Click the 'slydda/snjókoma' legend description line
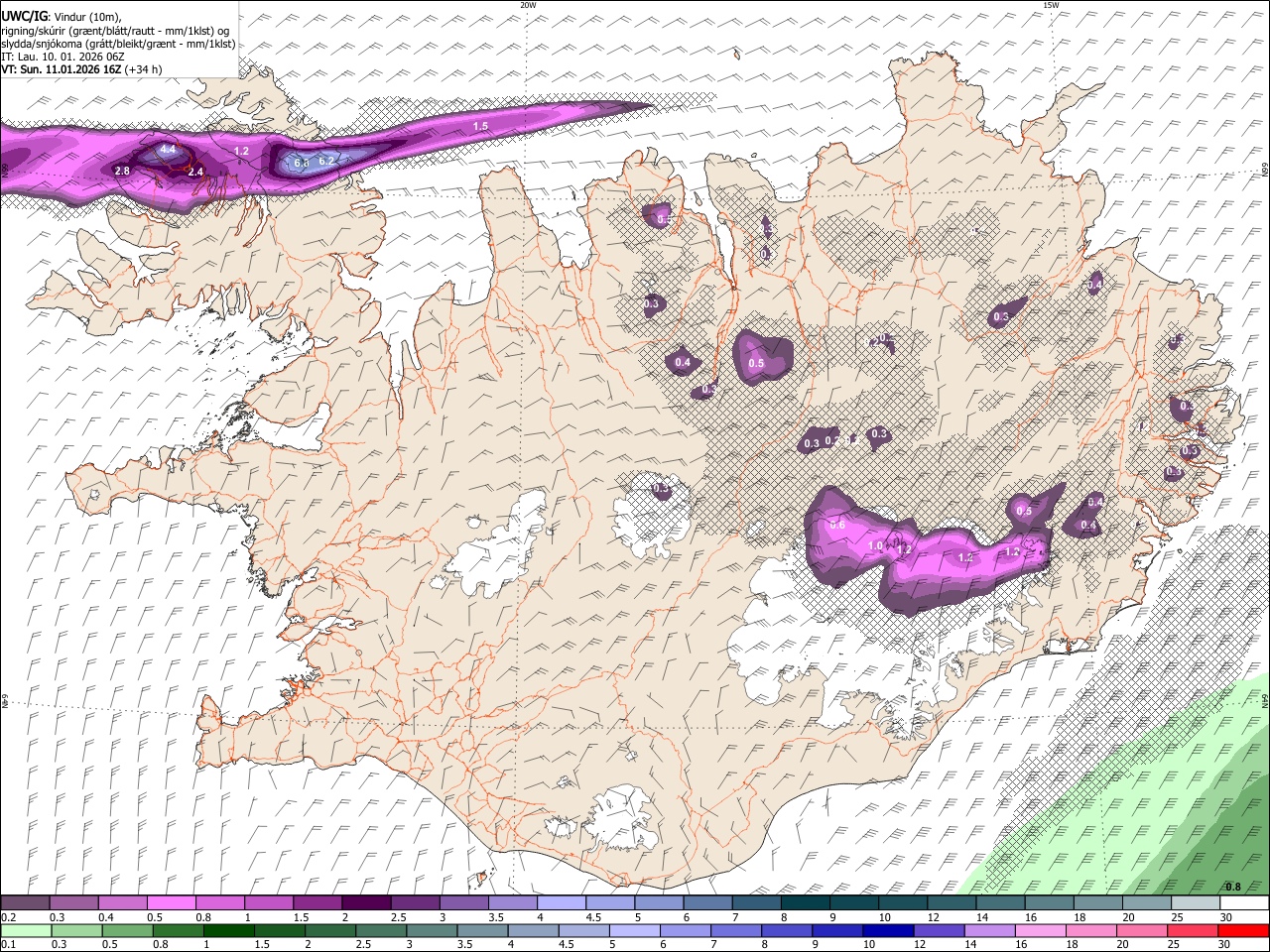 coord(118,44)
